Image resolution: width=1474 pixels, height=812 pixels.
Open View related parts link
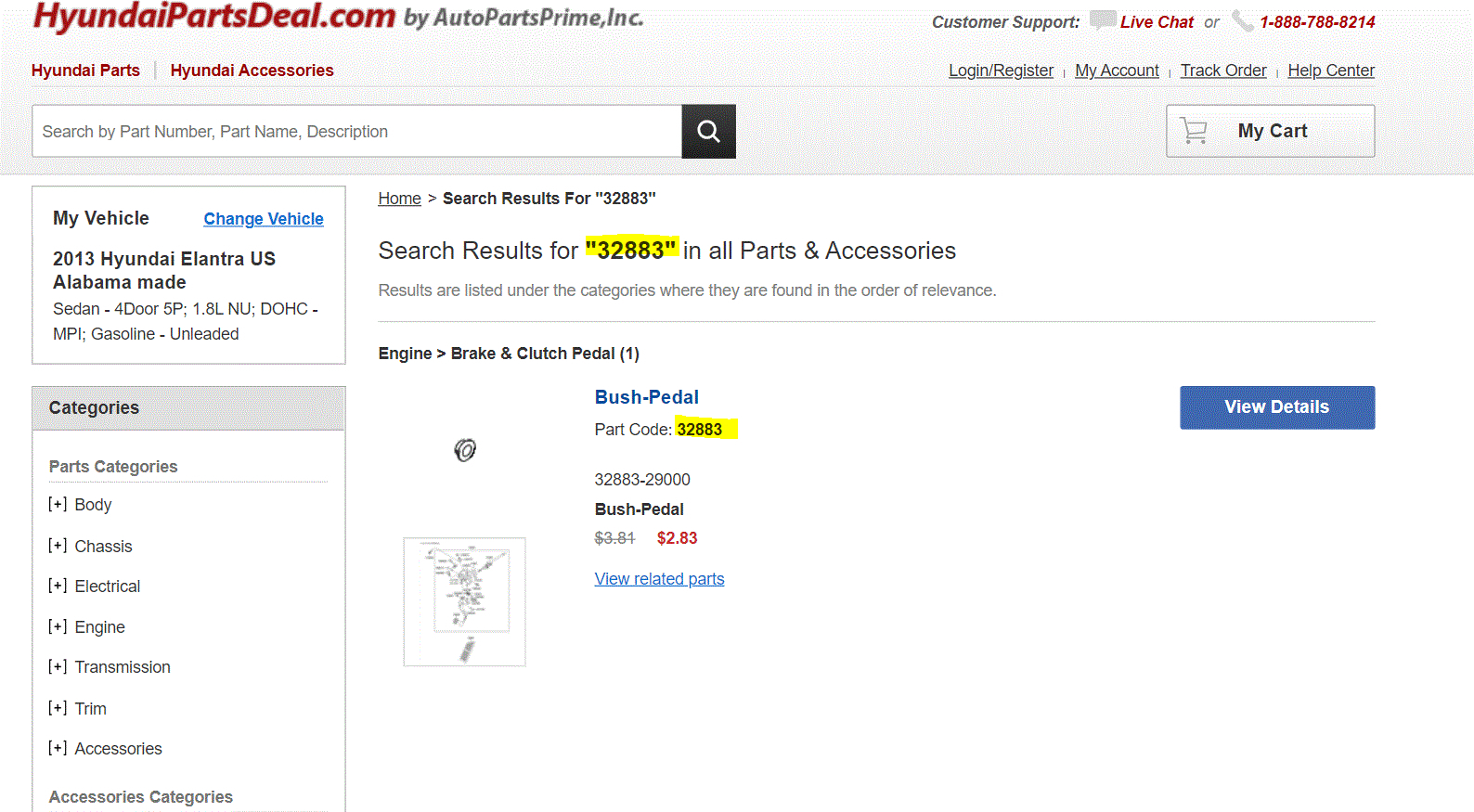pos(659,579)
